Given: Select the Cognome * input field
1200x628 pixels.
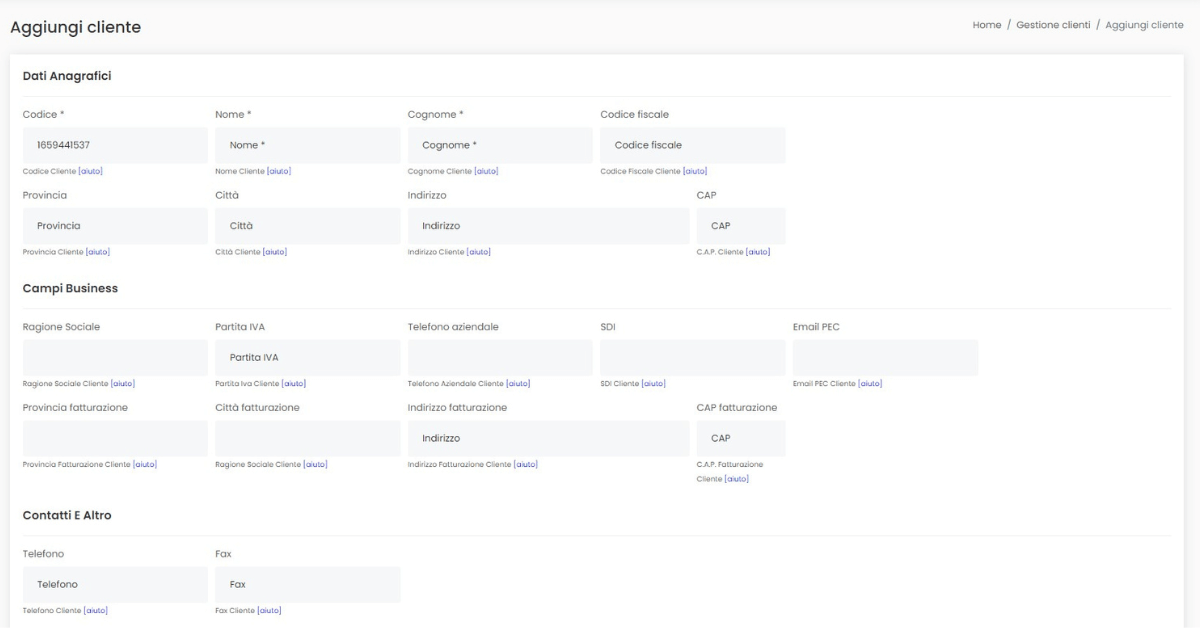Looking at the screenshot, I should [x=500, y=145].
